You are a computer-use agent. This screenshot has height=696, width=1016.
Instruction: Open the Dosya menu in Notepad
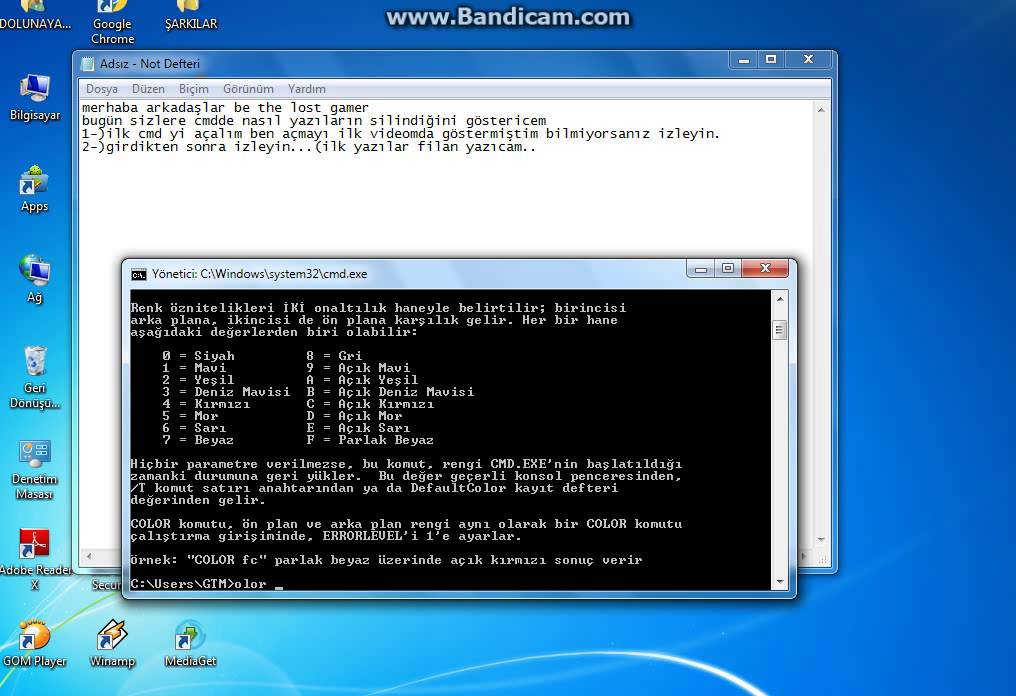[102, 89]
